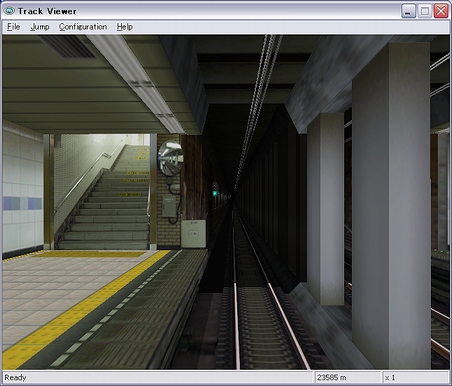The width and height of the screenshot is (452, 386).
Task: Click the ceiling ventilation grille
Action: pos(69,47)
